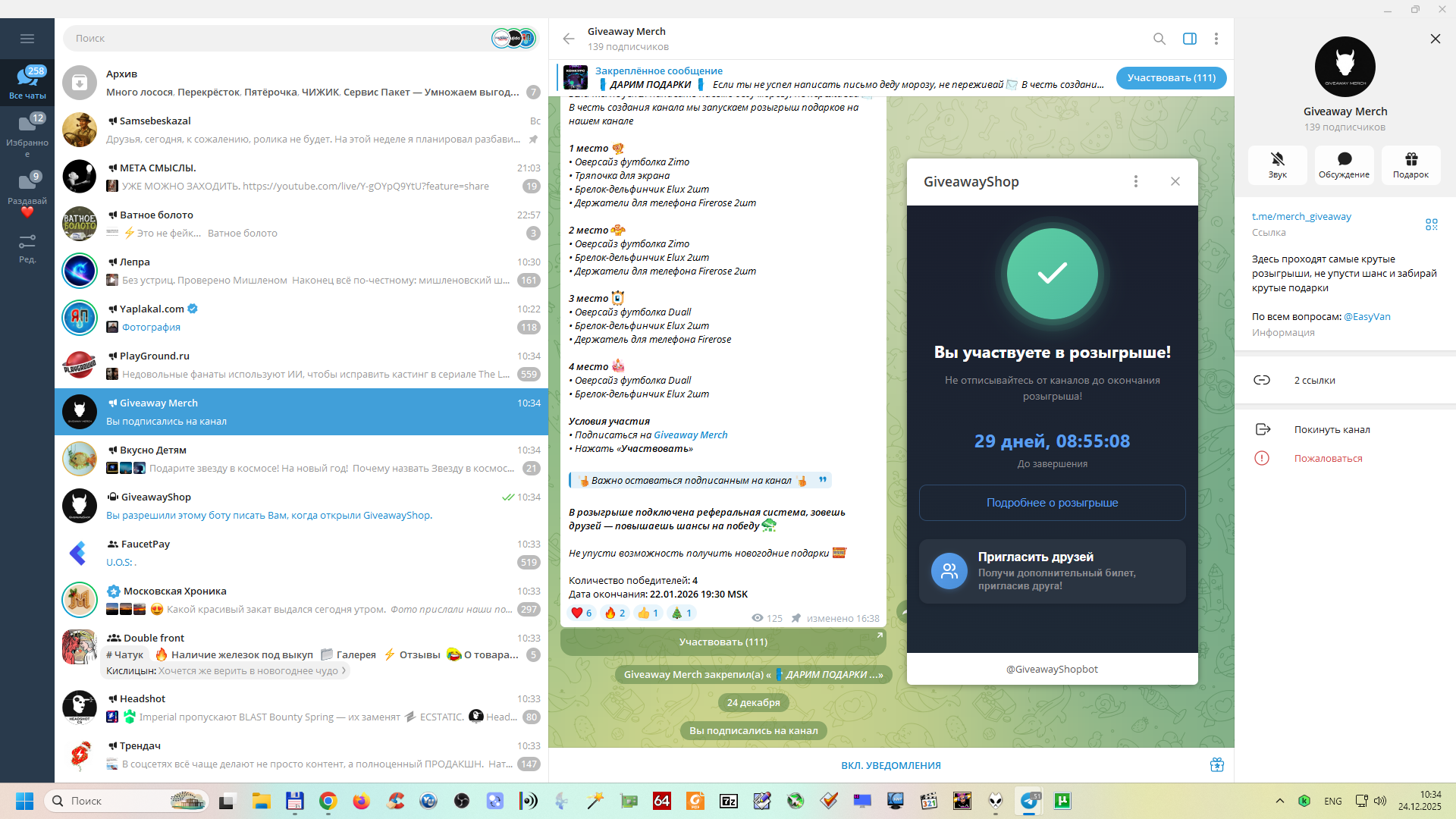Close the GiveawayShop popup window
This screenshot has width=1456, height=819.
[1175, 181]
